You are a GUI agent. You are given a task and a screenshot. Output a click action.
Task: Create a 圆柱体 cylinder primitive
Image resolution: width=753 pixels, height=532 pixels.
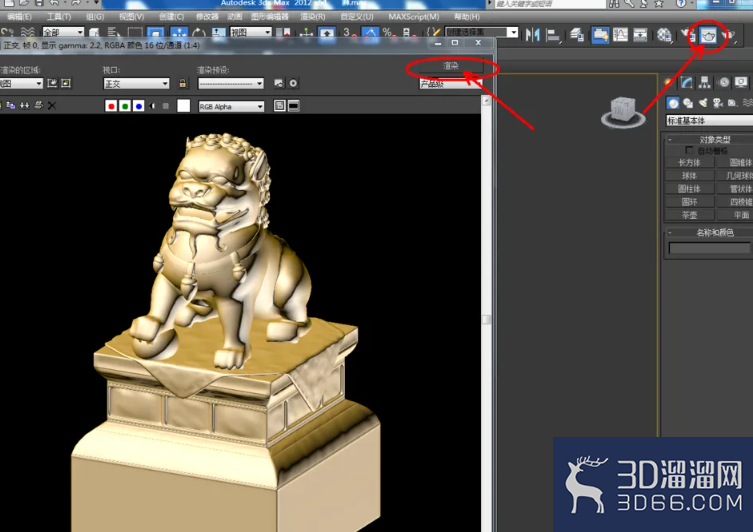point(689,189)
